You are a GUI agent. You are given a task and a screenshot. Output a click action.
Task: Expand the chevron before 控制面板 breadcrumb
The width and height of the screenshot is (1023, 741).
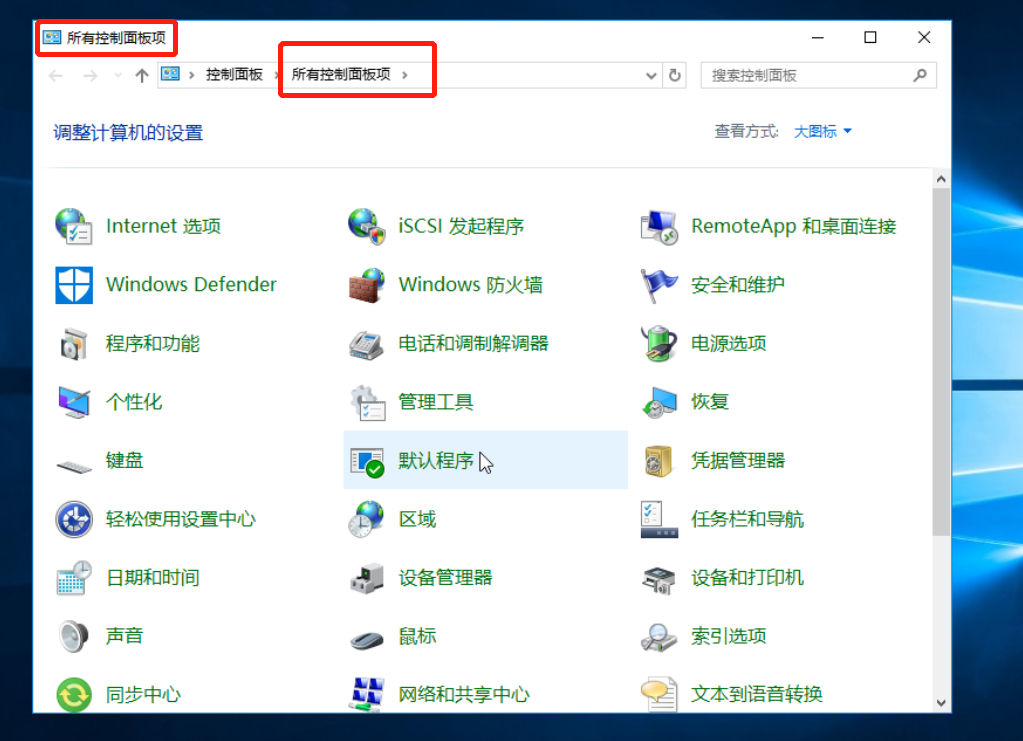tap(191, 76)
